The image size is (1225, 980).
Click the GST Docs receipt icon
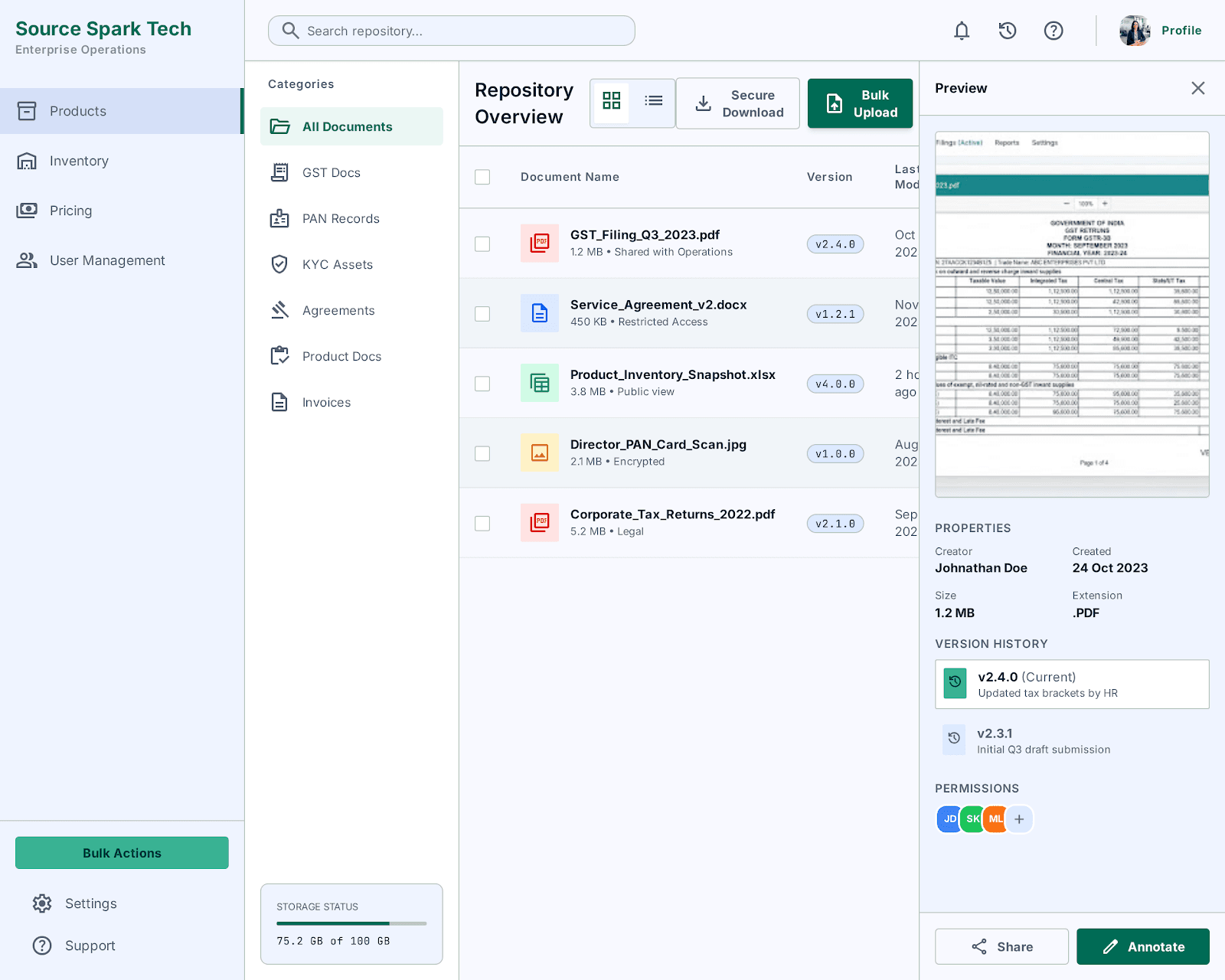279,172
